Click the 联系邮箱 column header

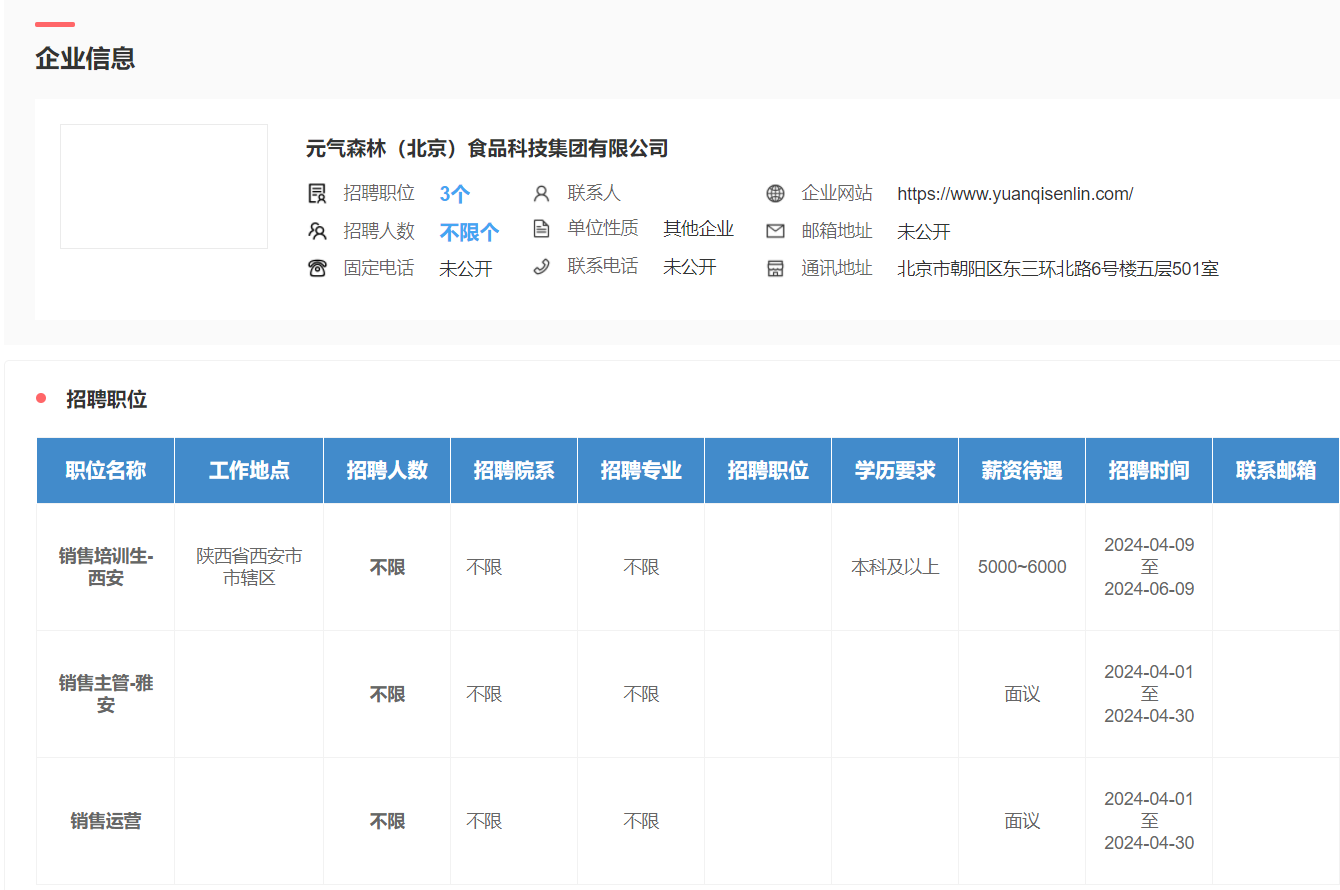[1276, 470]
